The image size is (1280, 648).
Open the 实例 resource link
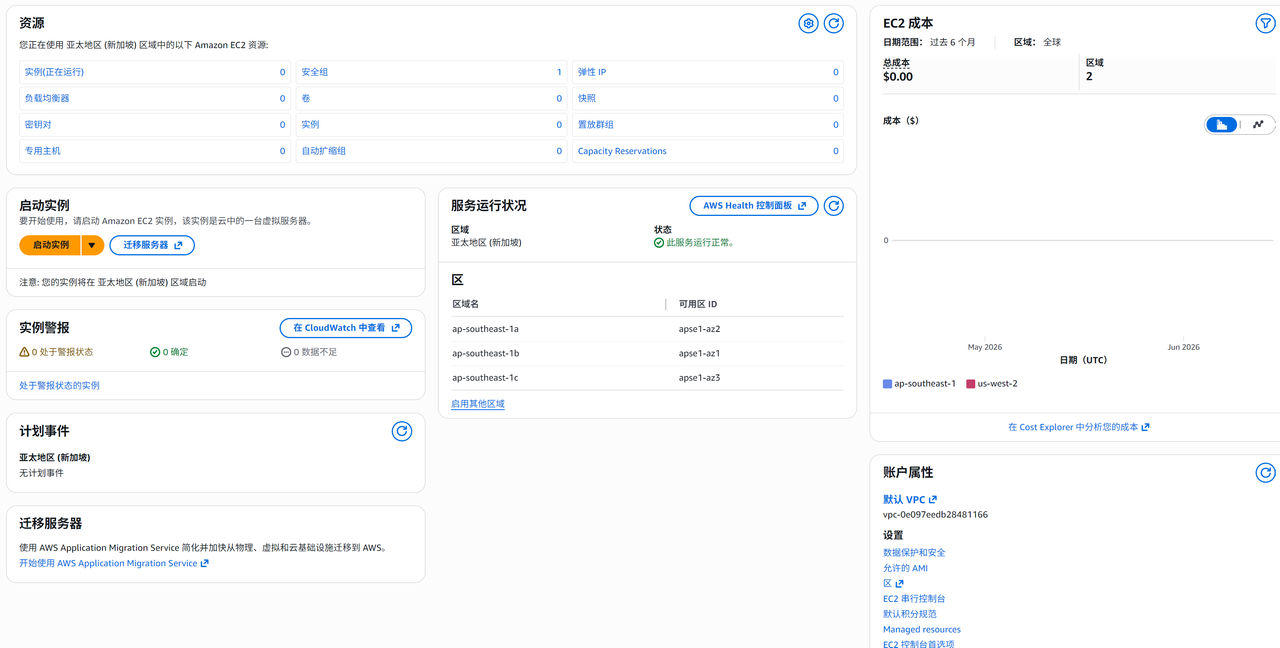click(311, 125)
